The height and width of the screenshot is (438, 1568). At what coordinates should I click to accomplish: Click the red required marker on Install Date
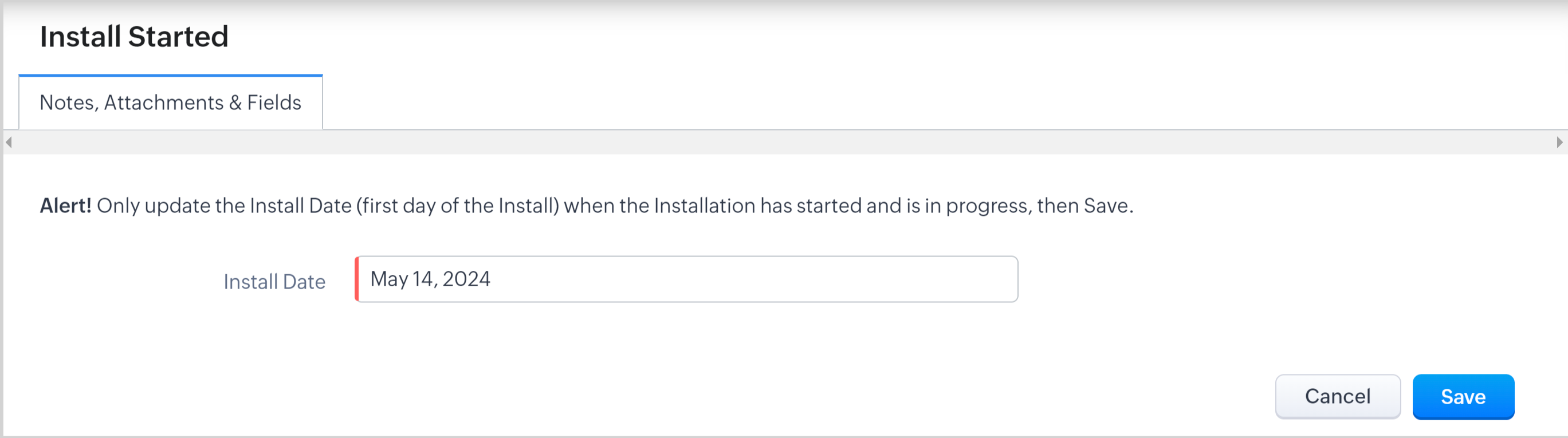pyautogui.click(x=357, y=279)
